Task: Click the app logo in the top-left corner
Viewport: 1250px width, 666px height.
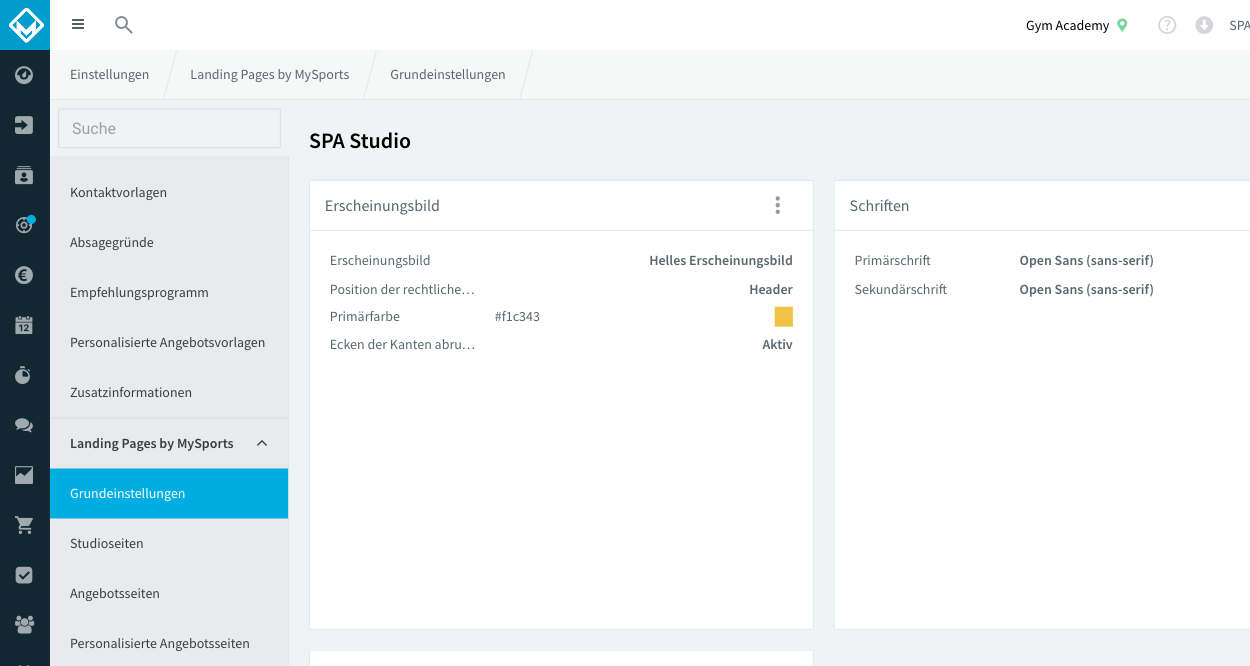Action: pos(25,25)
